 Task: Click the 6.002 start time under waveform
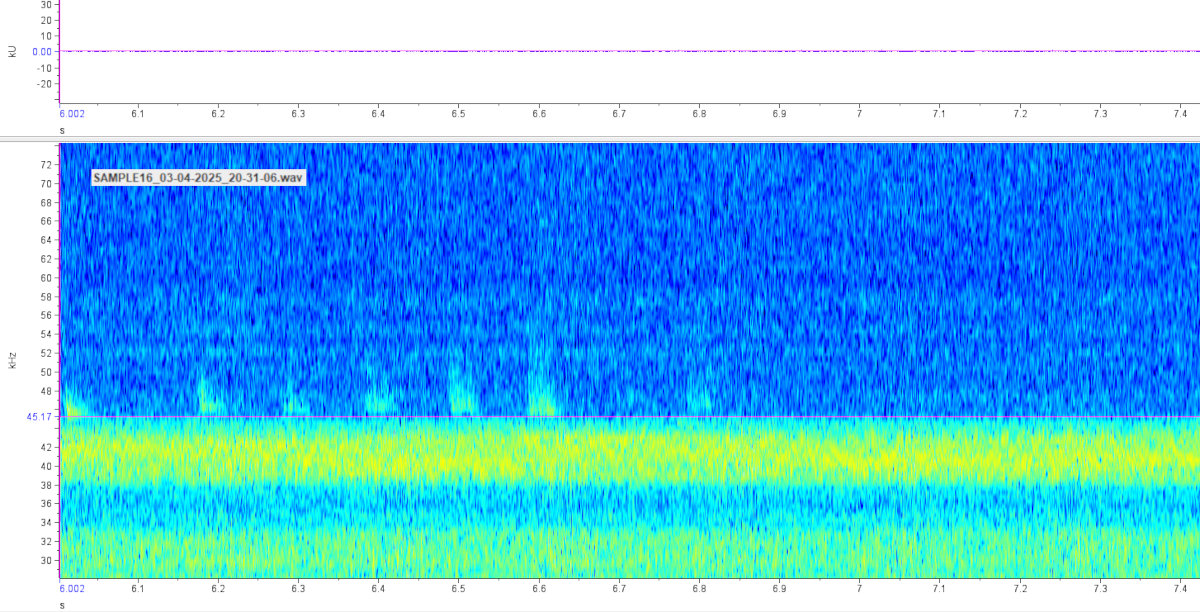[x=72, y=115]
